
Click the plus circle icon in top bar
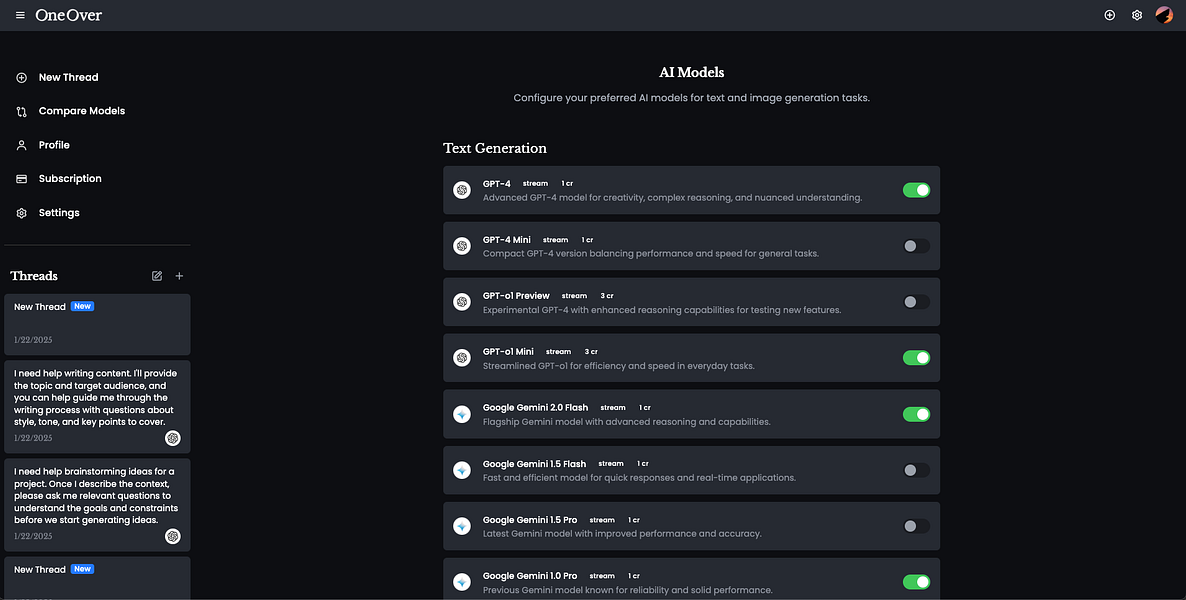tap(1109, 15)
